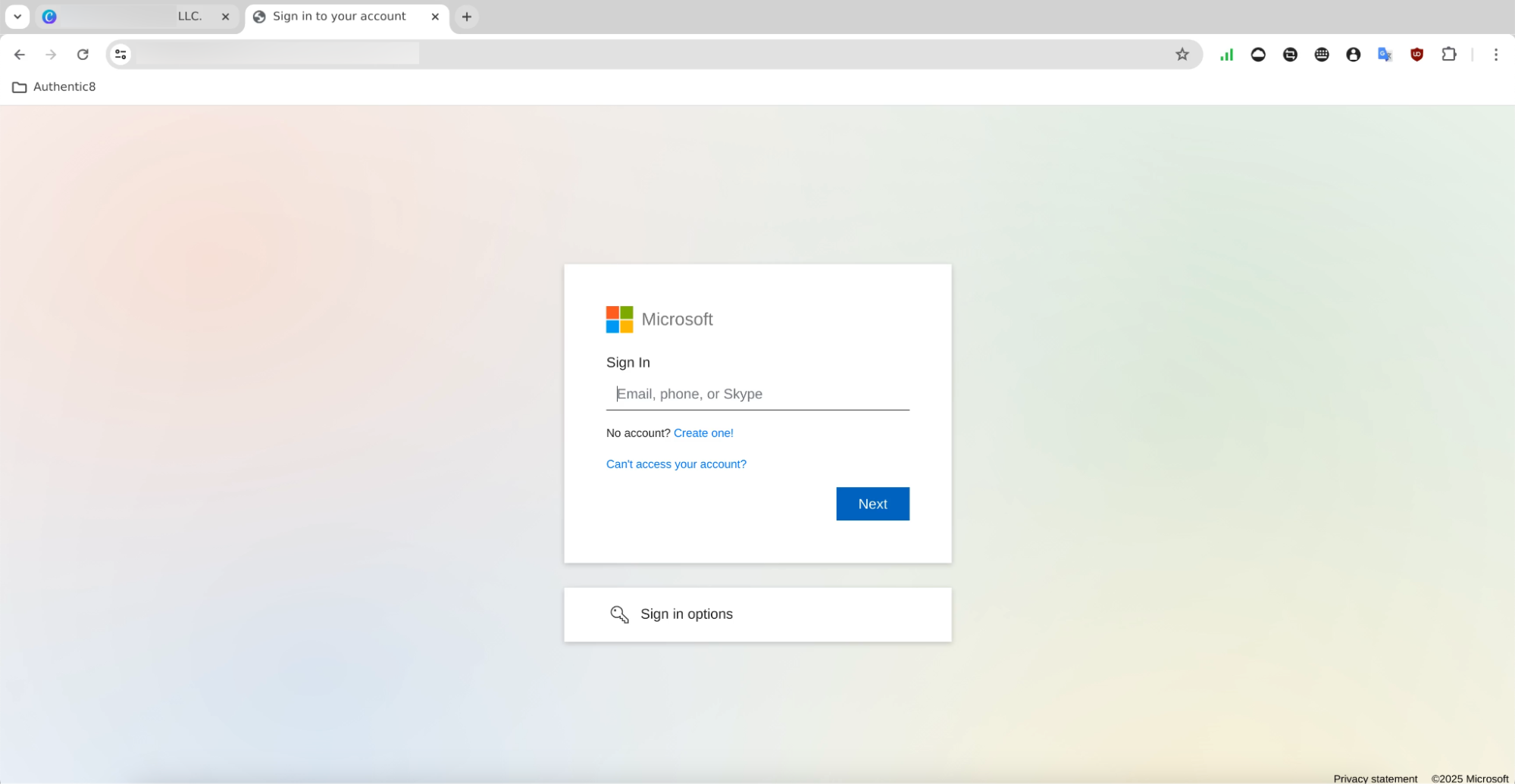Click the key icon beside Sign in options
The image size is (1515, 784).
(619, 614)
